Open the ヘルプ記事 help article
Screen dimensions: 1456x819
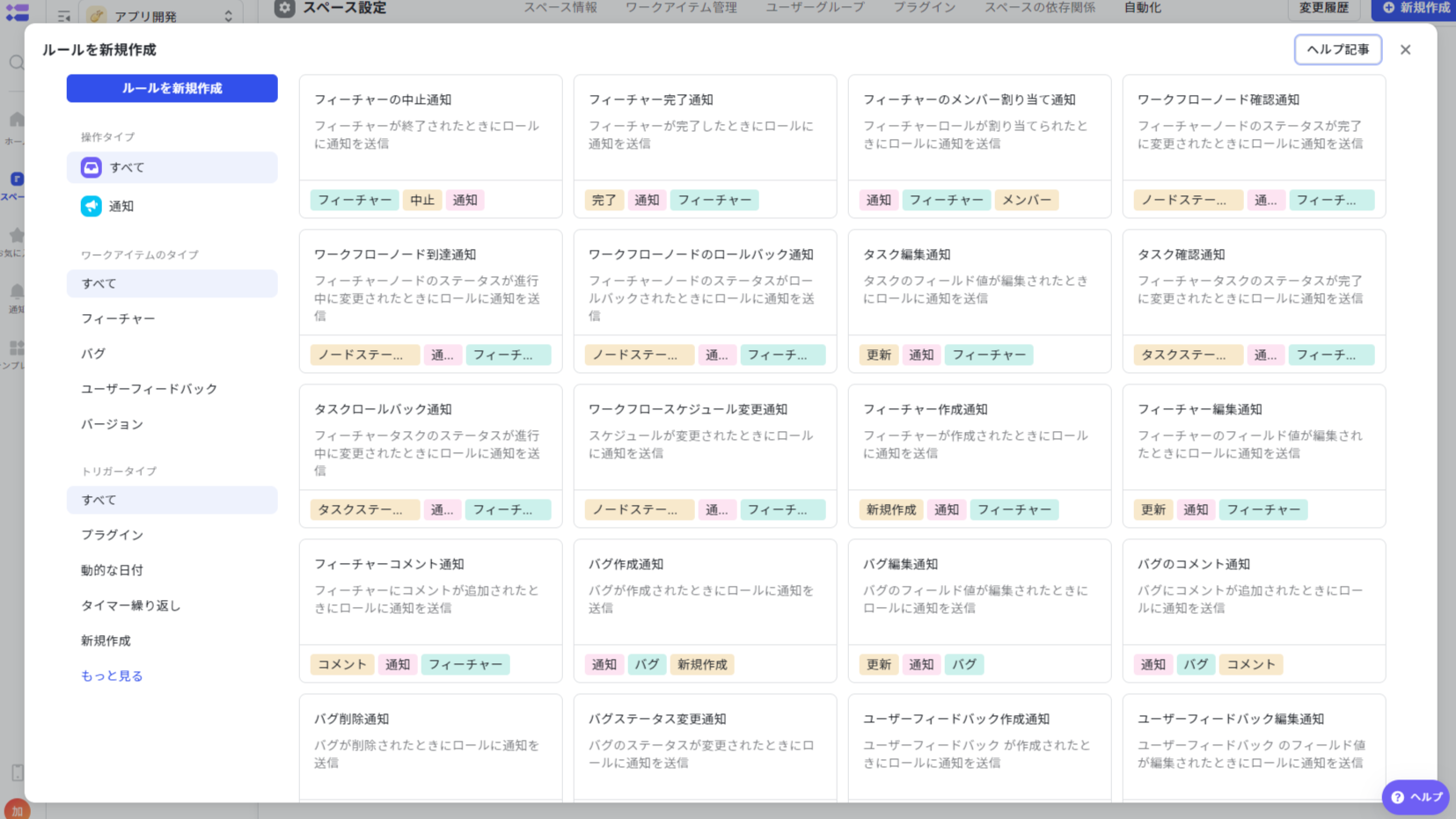[x=1337, y=49]
